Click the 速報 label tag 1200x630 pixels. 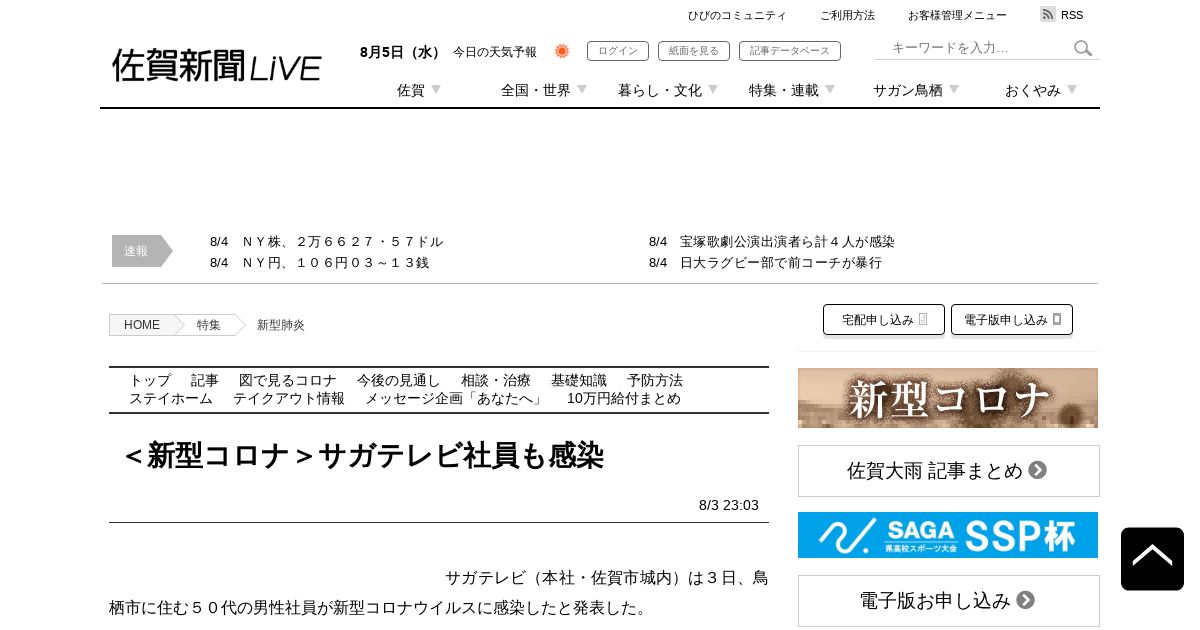(x=141, y=251)
